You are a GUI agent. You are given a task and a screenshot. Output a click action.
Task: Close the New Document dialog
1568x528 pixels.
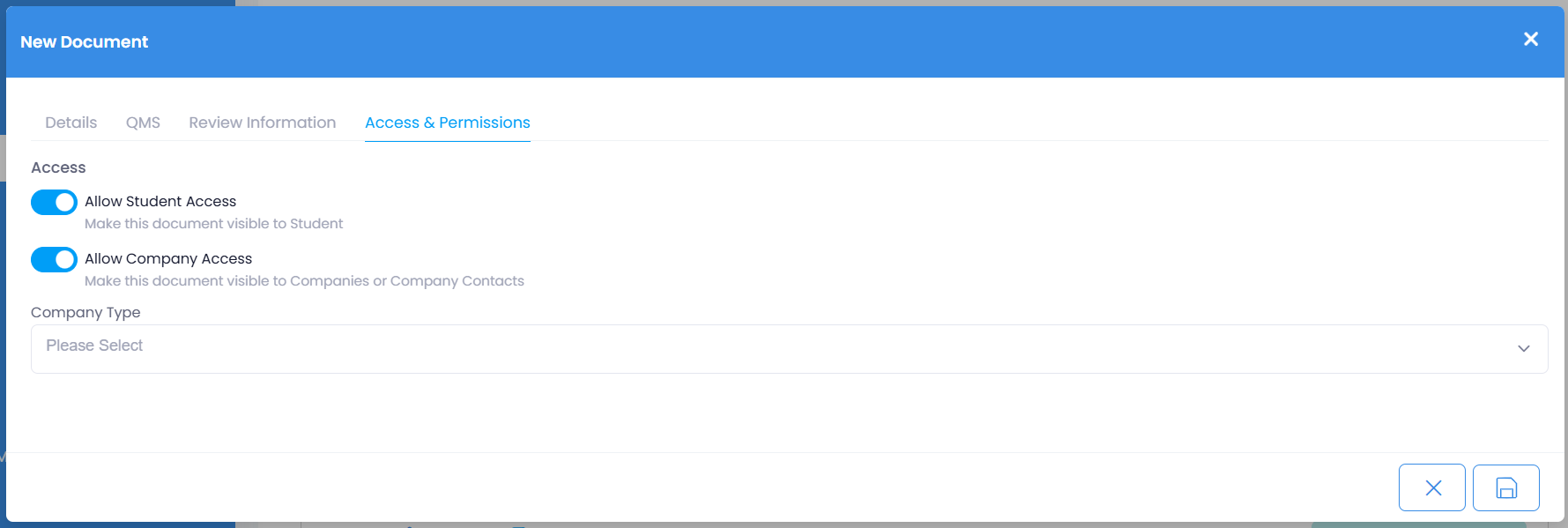tap(1531, 40)
